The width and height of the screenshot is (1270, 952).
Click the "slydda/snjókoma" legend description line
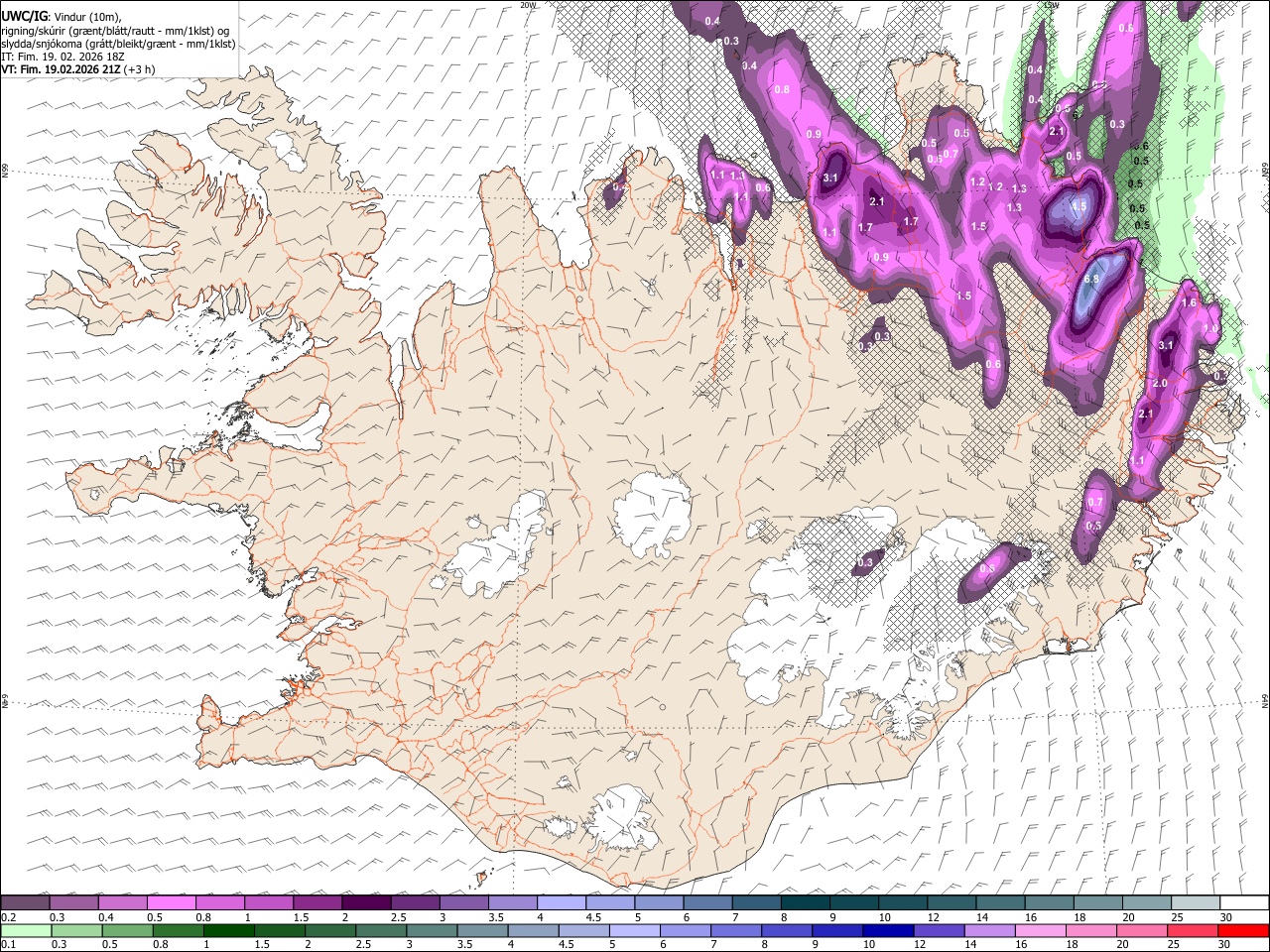[118, 44]
